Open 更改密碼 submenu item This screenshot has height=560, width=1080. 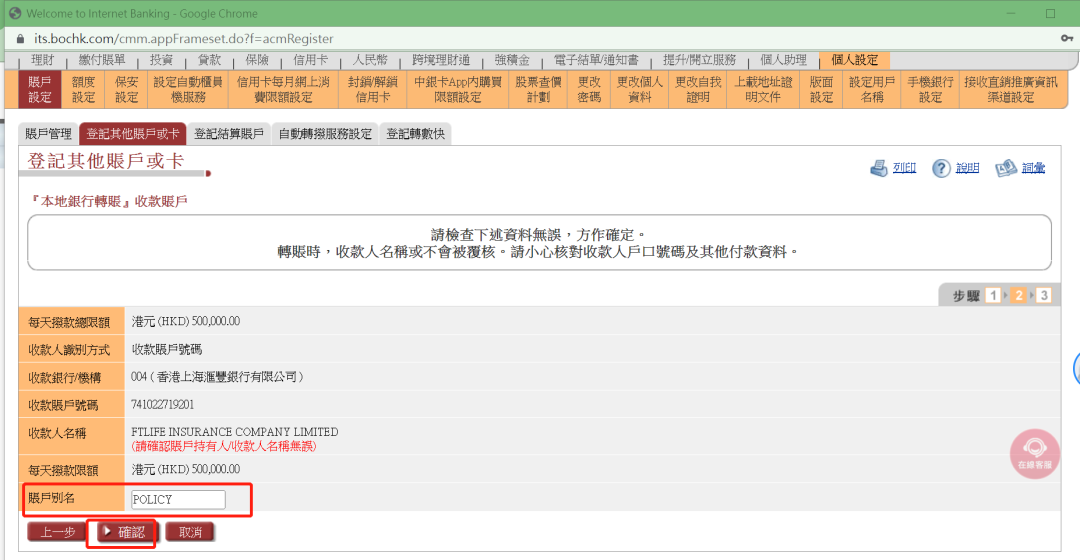pyautogui.click(x=589, y=90)
